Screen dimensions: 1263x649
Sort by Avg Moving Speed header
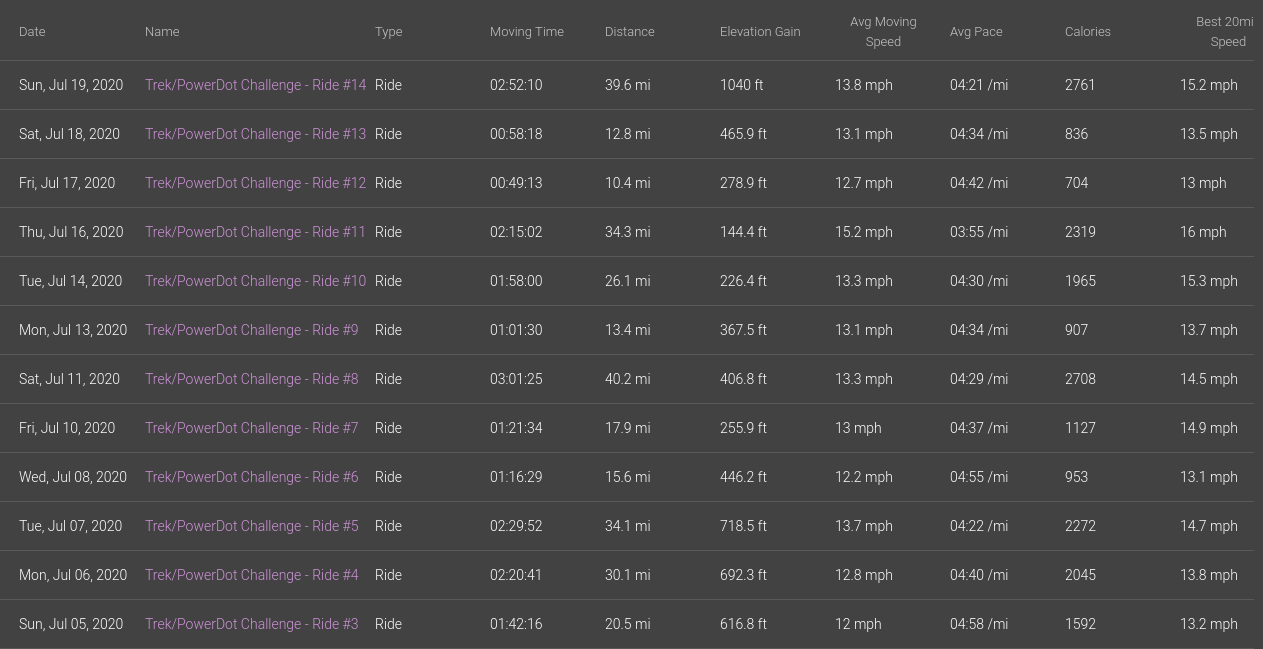pos(883,32)
